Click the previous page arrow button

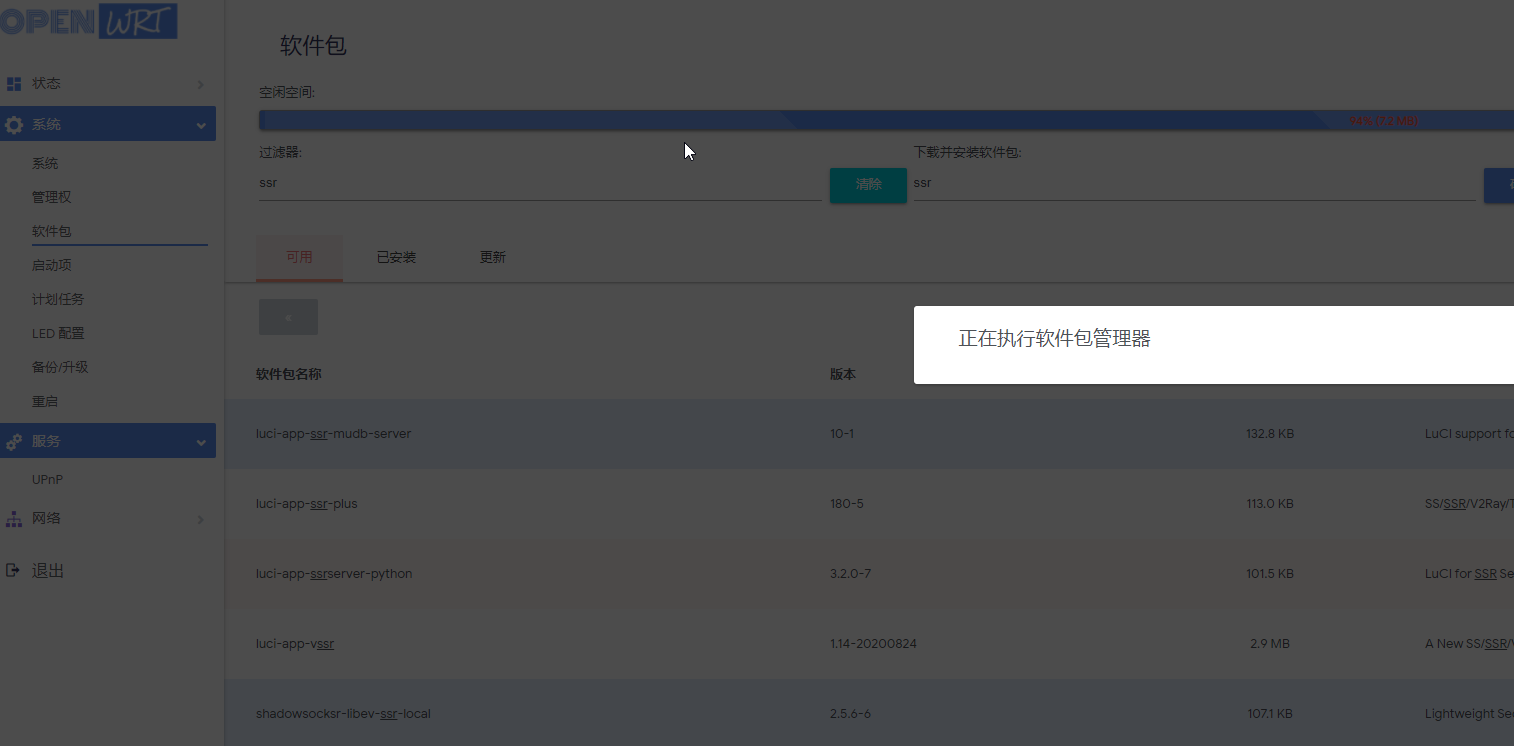click(x=288, y=317)
